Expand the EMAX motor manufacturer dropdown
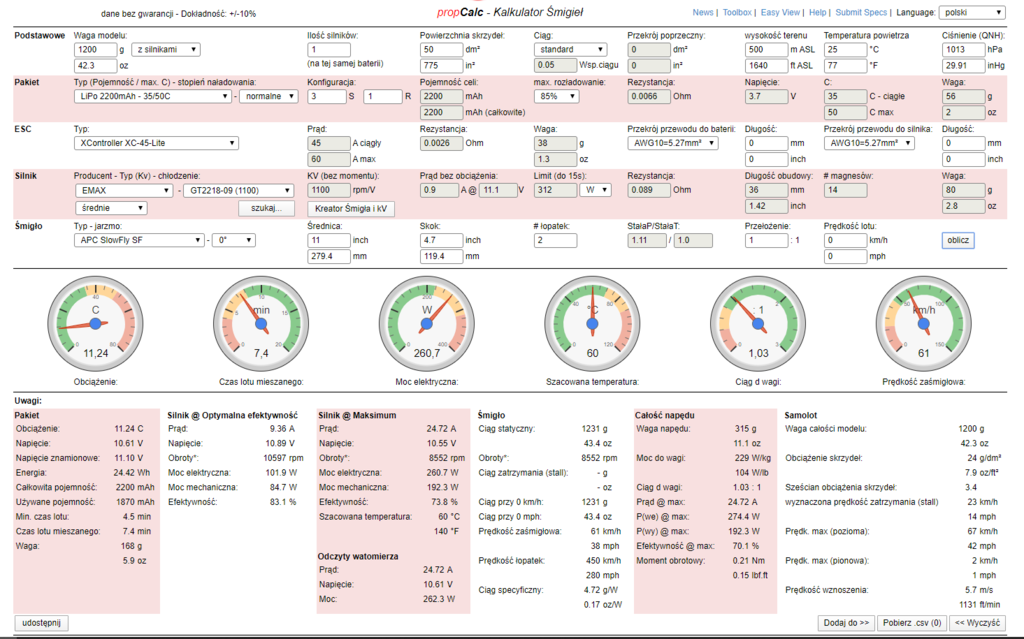The image size is (1024, 639). click(124, 190)
